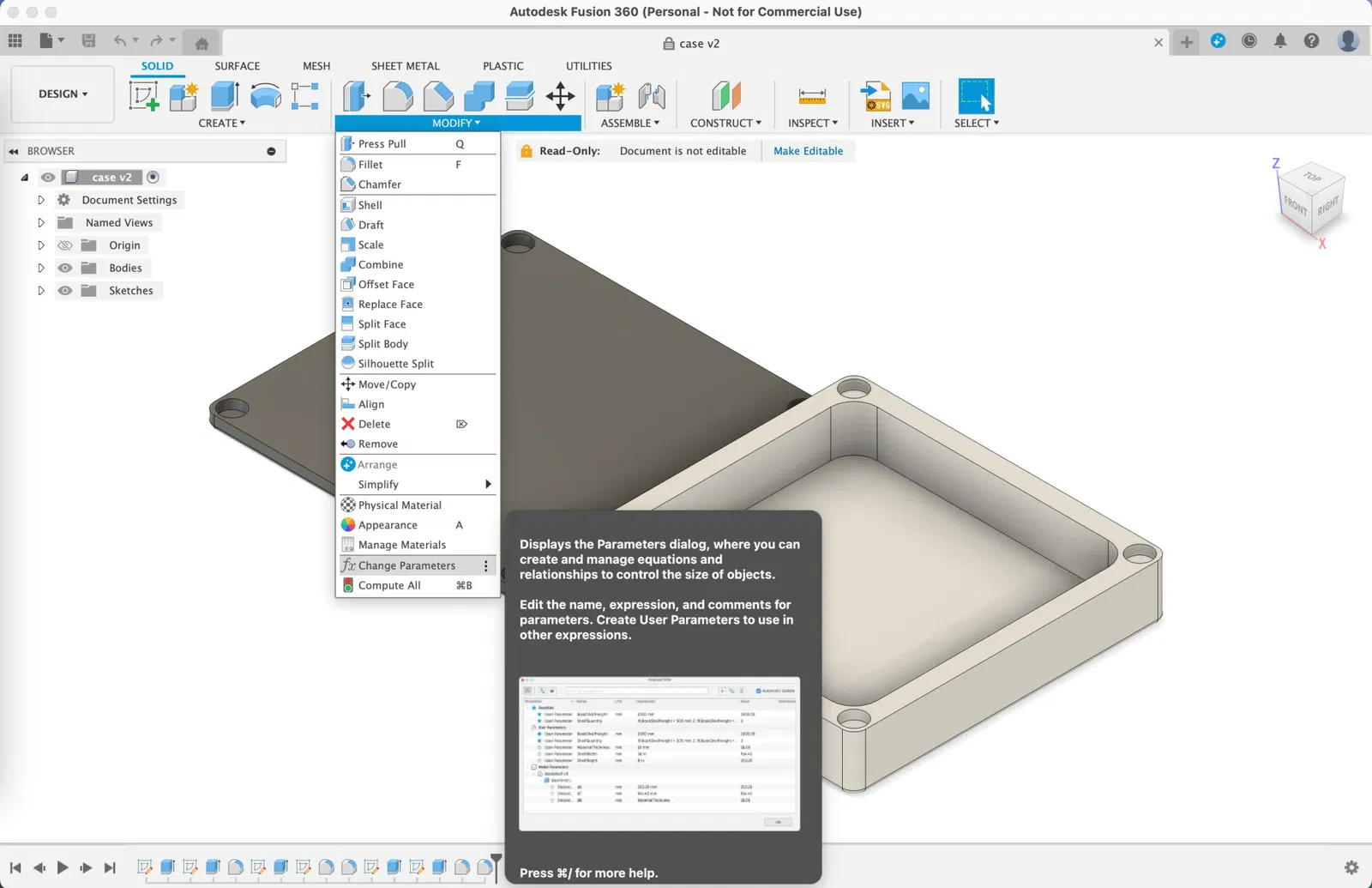
Task: Choose Split Body from the Modify menu
Action: click(418, 344)
